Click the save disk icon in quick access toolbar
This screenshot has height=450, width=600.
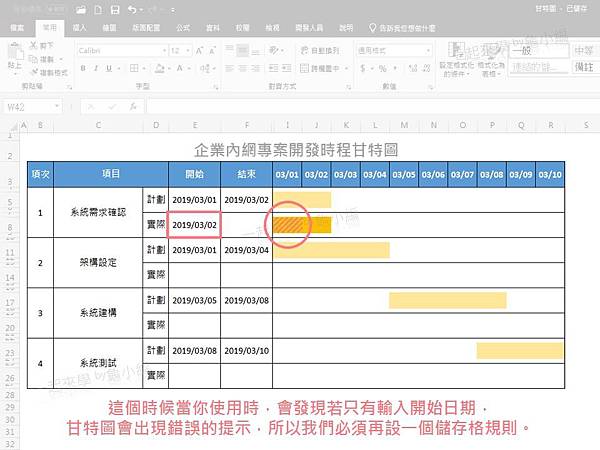click(x=115, y=10)
